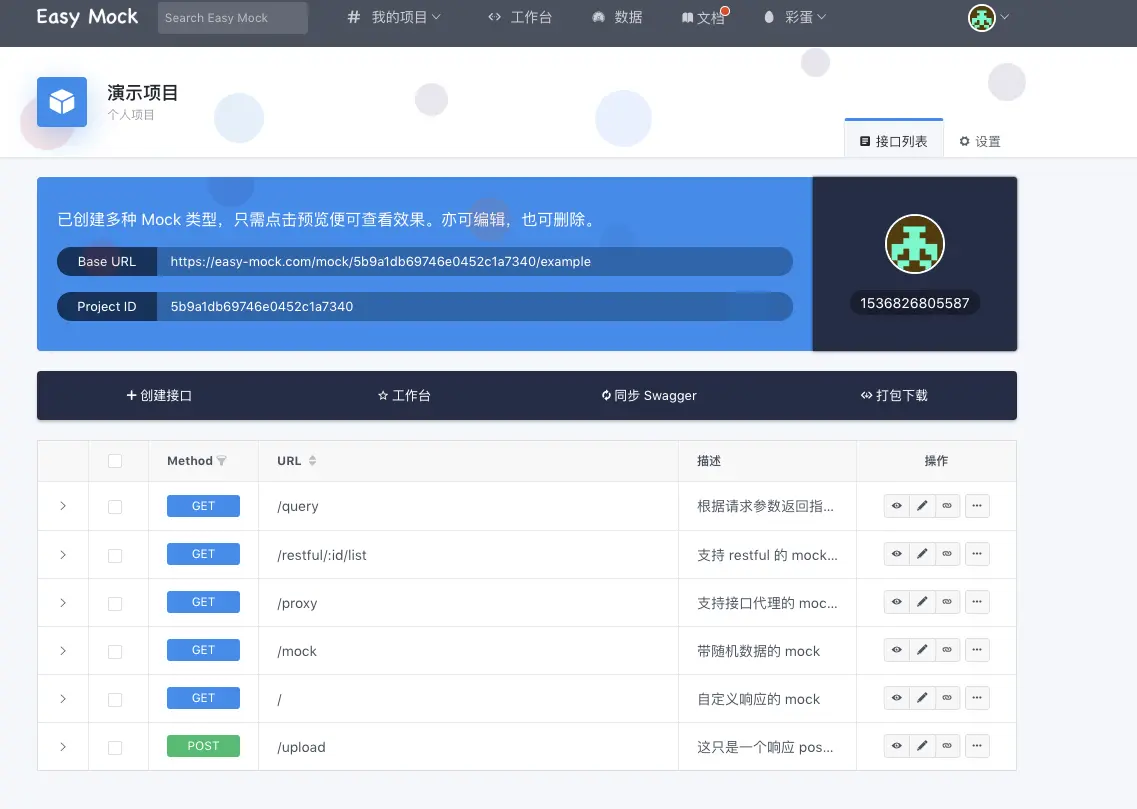1137x809 pixels.
Task: Expand the /mock row details
Action: click(63, 650)
